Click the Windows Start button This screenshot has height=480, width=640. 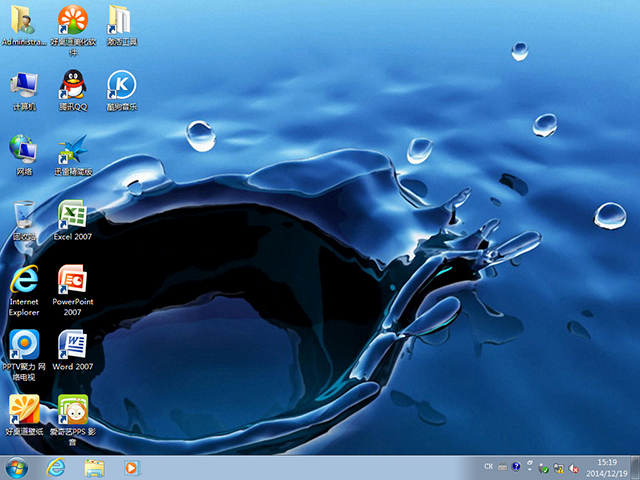pyautogui.click(x=17, y=467)
